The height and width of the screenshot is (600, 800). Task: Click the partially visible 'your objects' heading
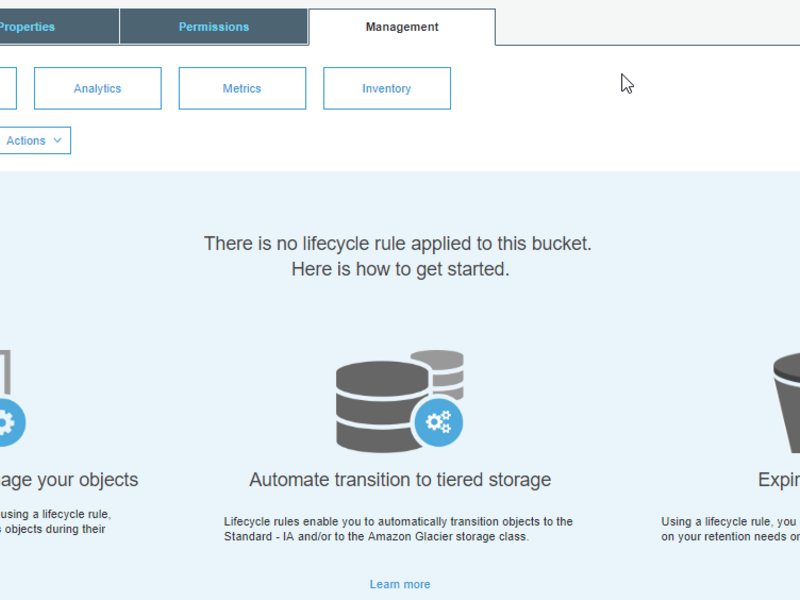coord(69,480)
